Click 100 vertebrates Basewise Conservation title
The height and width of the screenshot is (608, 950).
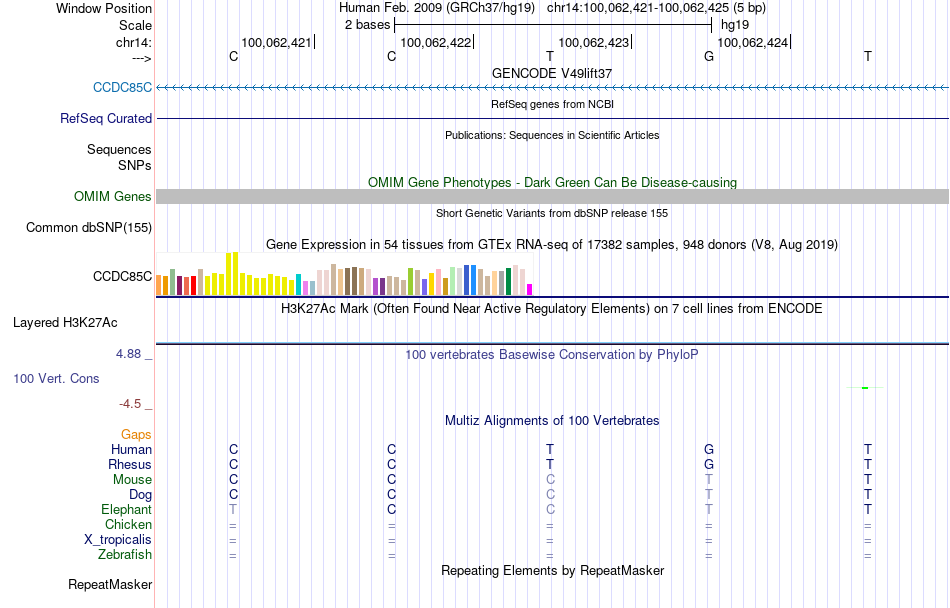[x=552, y=354]
